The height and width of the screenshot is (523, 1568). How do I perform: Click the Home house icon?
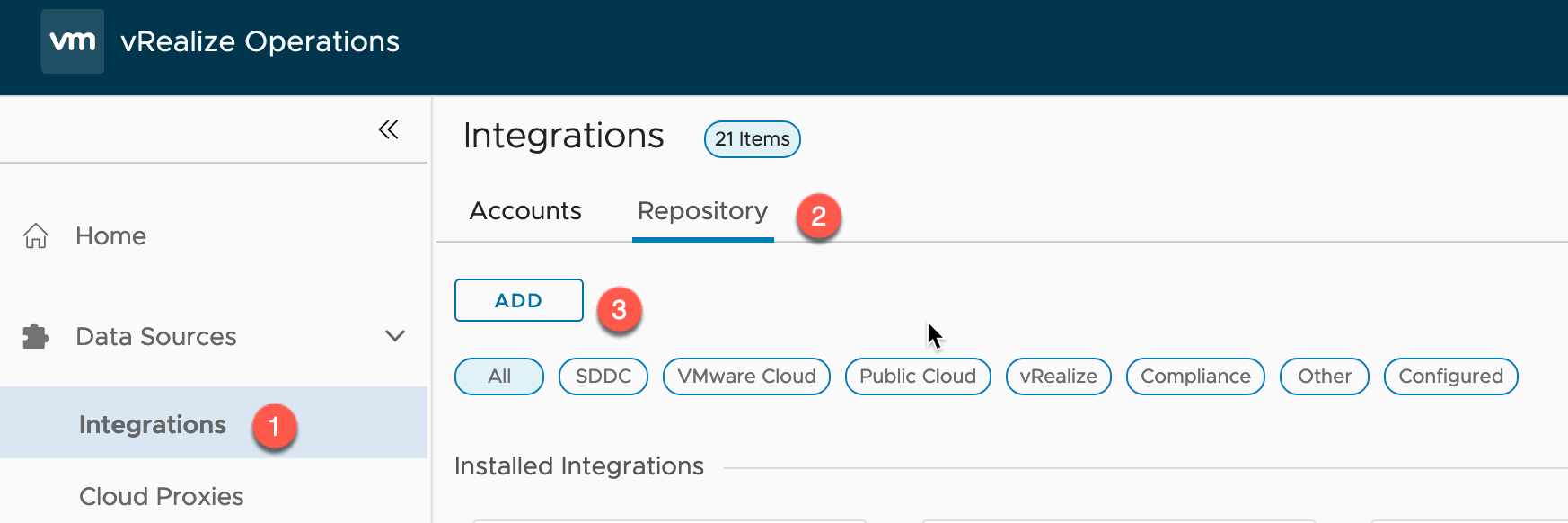point(36,235)
